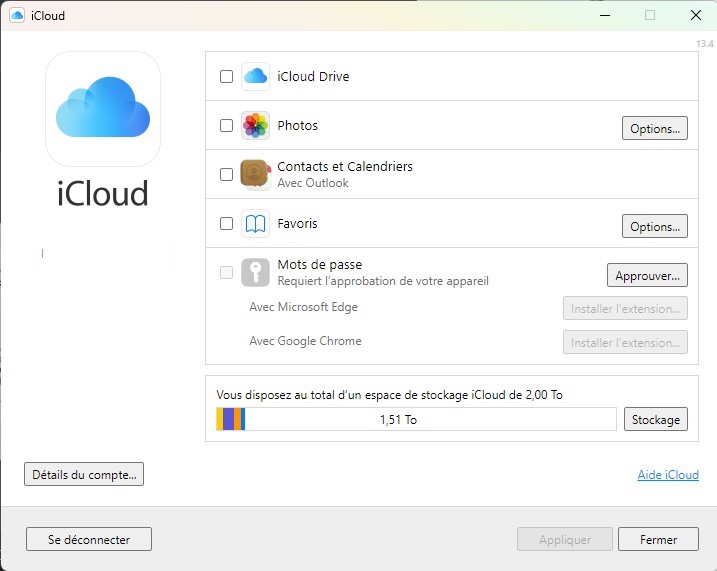Click the iCloud Drive cloud icon
The image size is (717, 571).
tap(255, 76)
